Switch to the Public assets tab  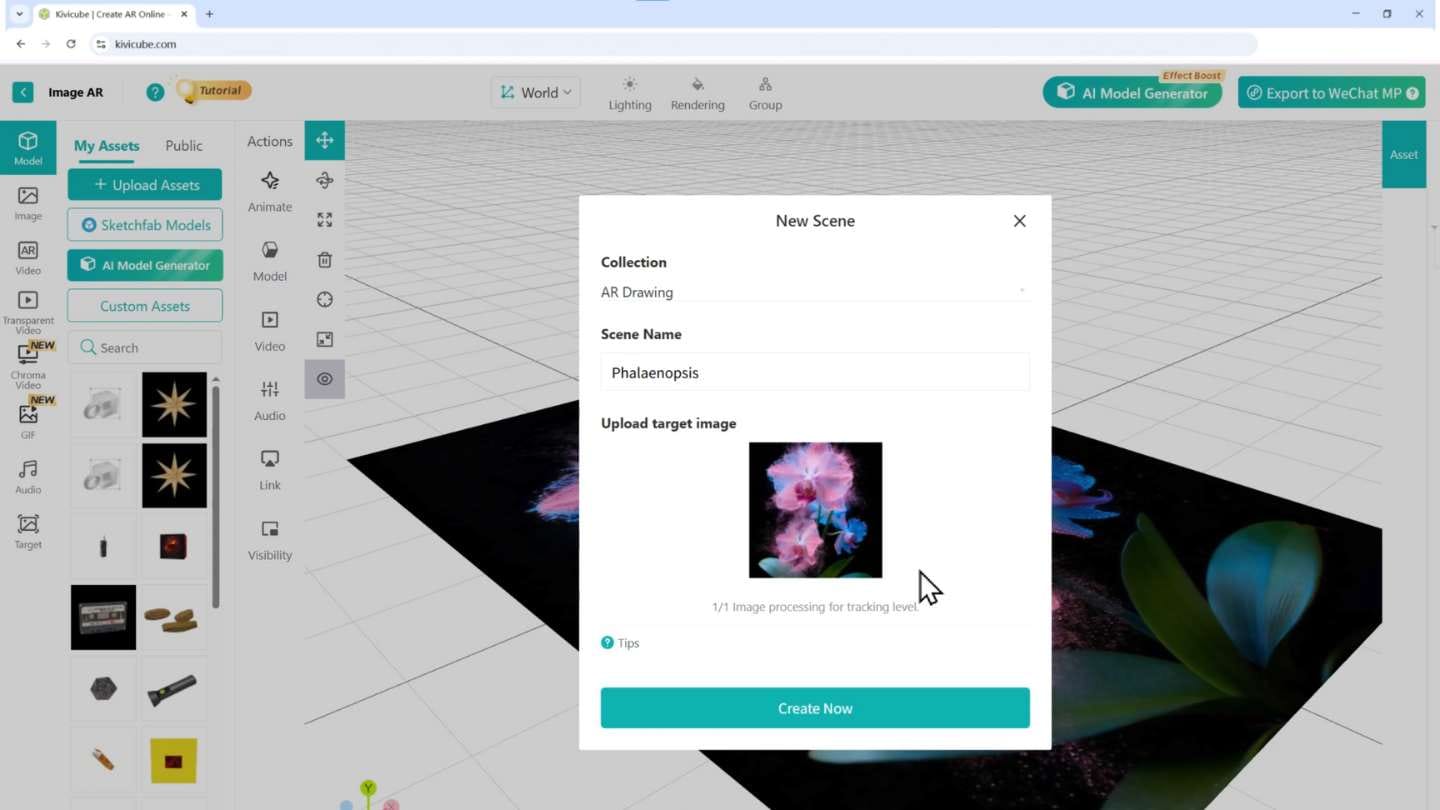(x=184, y=146)
